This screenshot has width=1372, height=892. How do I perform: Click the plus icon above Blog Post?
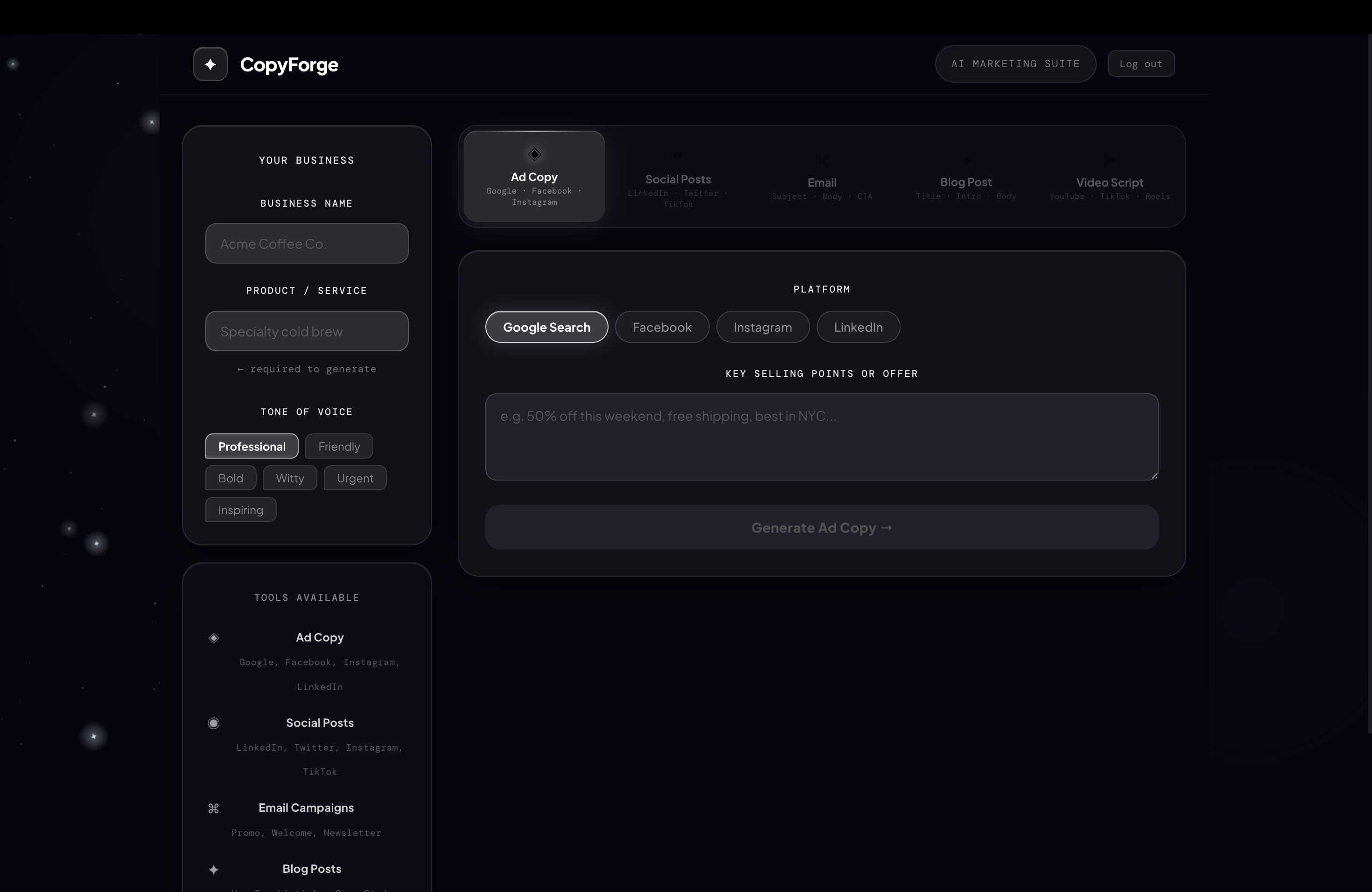coord(965,160)
